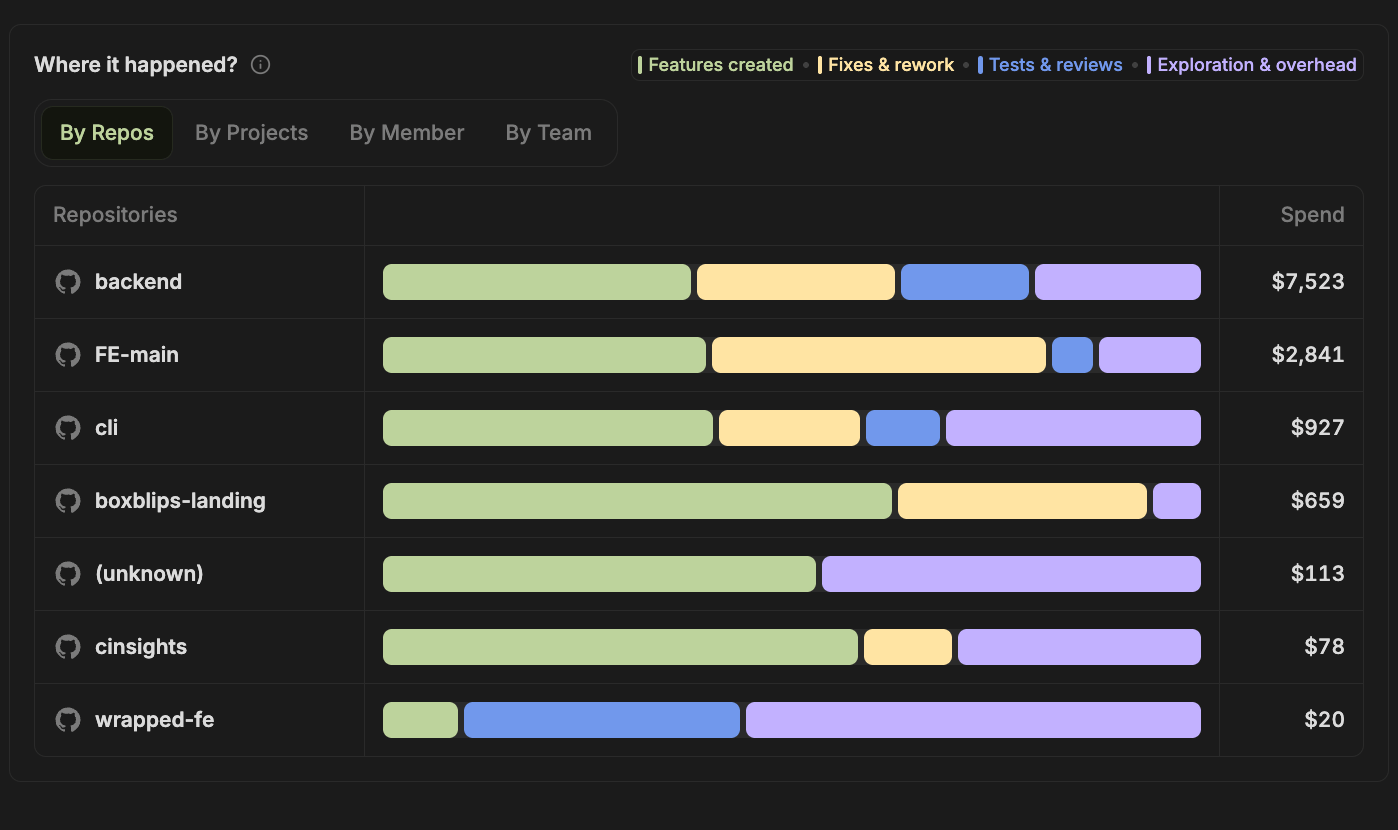Open the wrapped-fe repository name

click(x=154, y=720)
